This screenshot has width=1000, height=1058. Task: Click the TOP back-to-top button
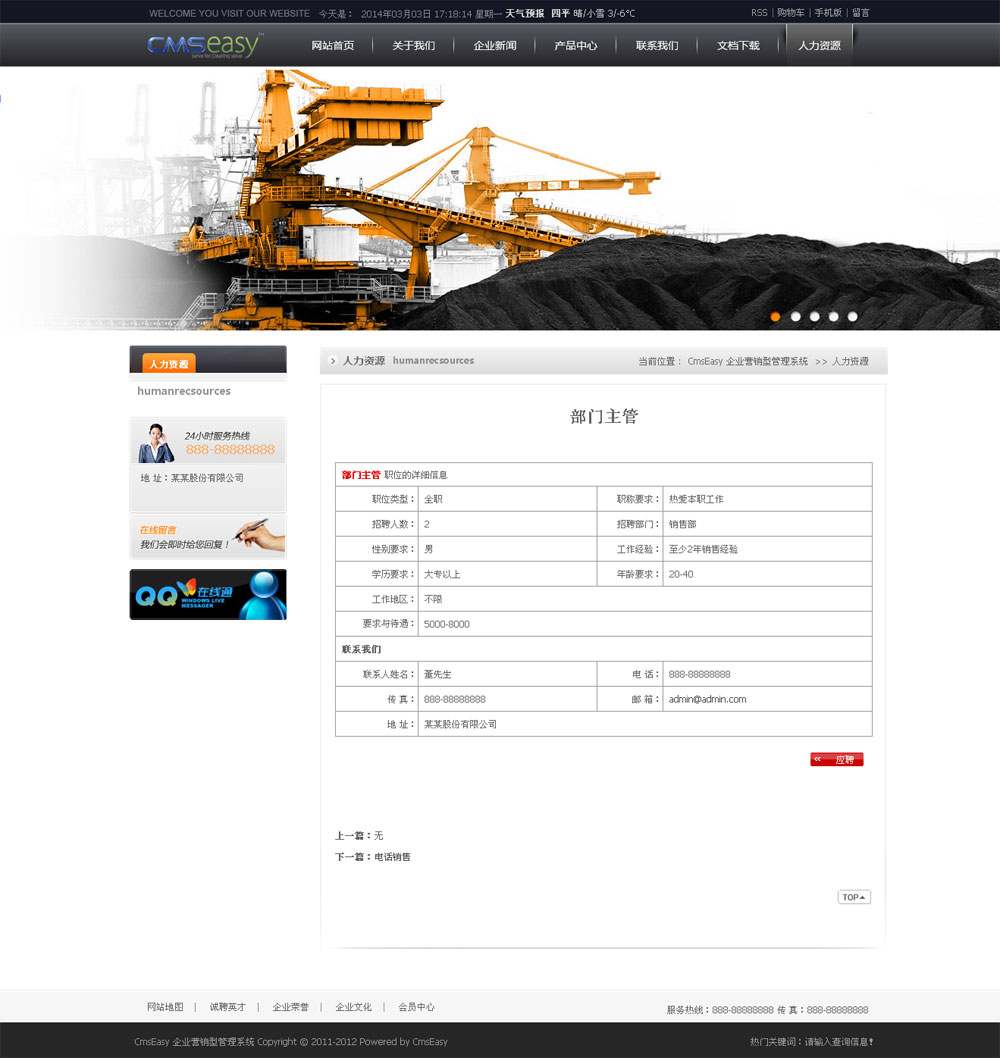click(854, 897)
